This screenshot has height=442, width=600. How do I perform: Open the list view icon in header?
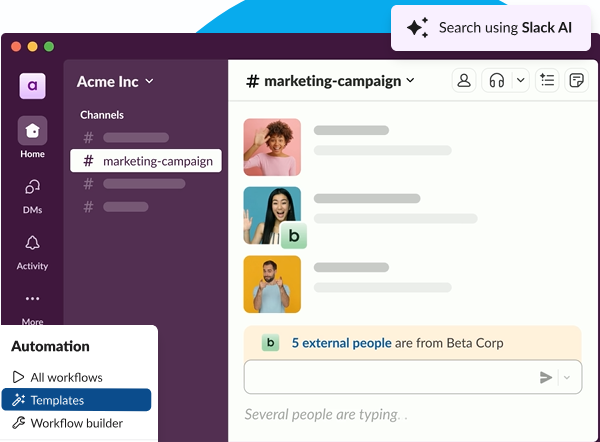[547, 80]
